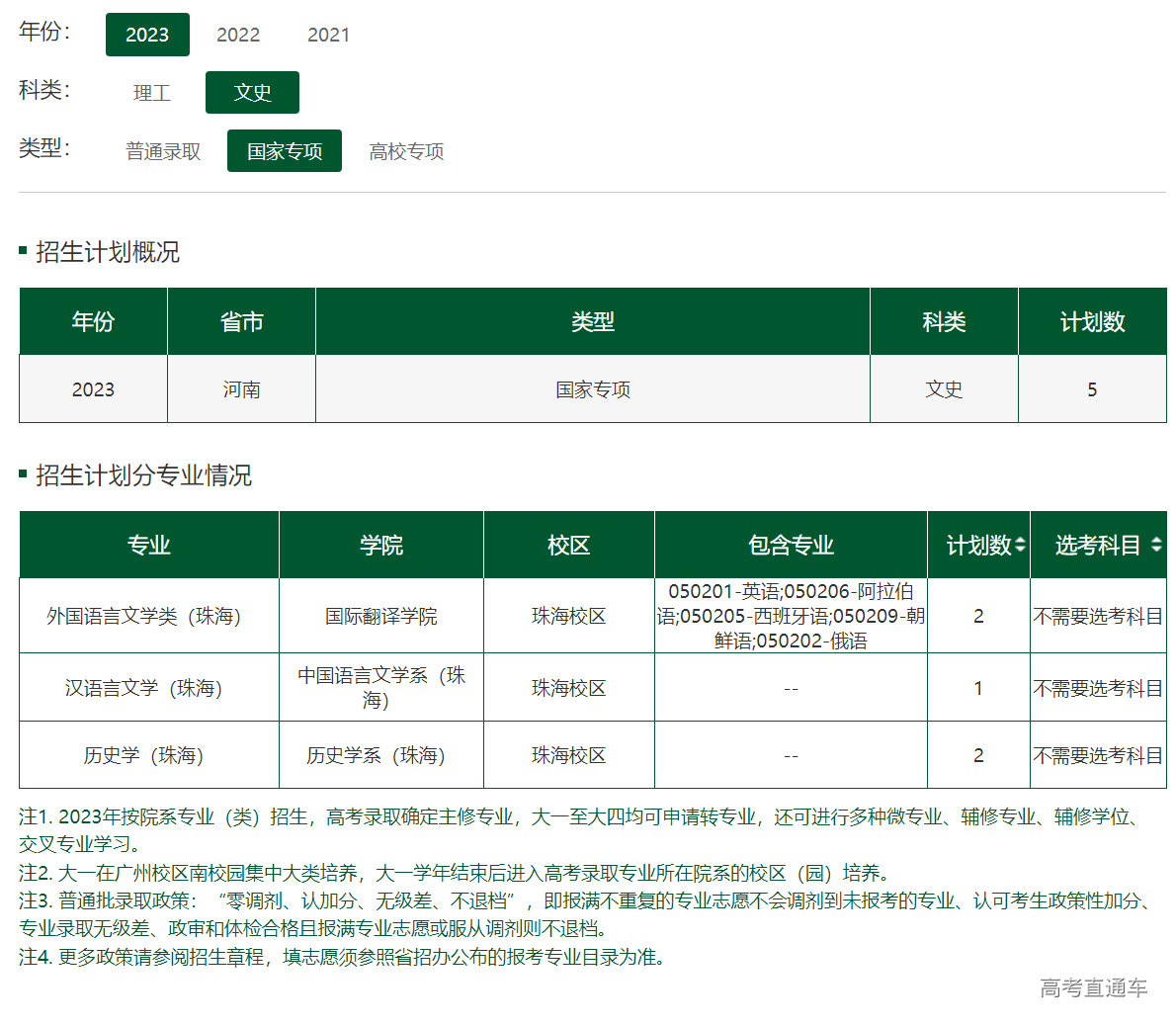The image size is (1176, 1027).
Task: Select the 2022 year option
Action: (x=238, y=34)
